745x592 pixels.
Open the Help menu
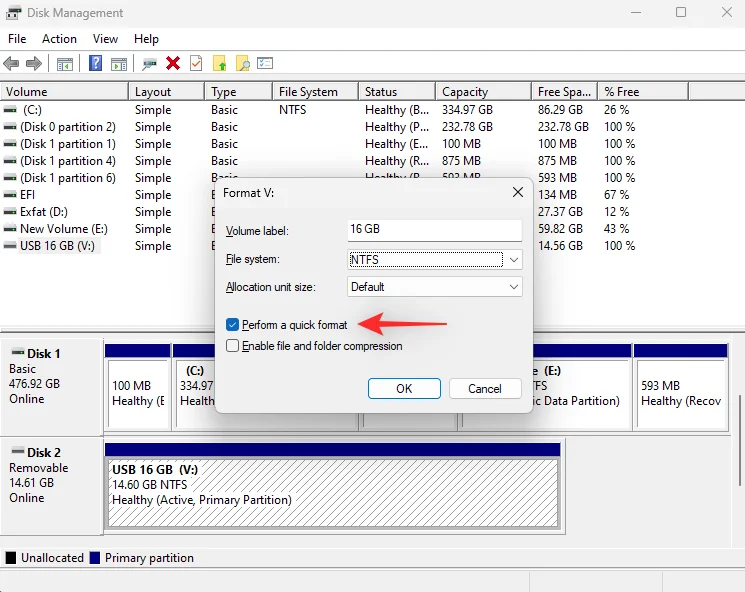(x=146, y=39)
